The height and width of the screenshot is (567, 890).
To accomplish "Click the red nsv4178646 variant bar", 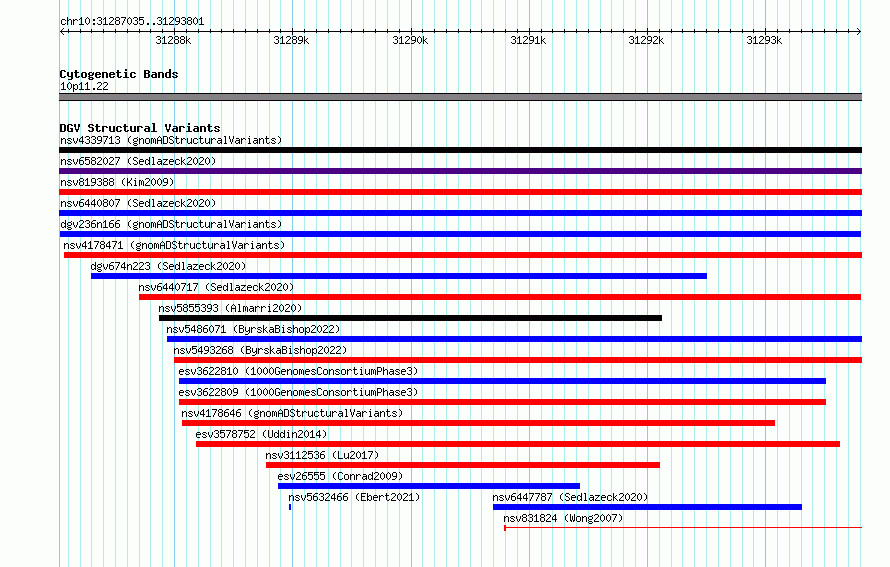I will point(478,423).
